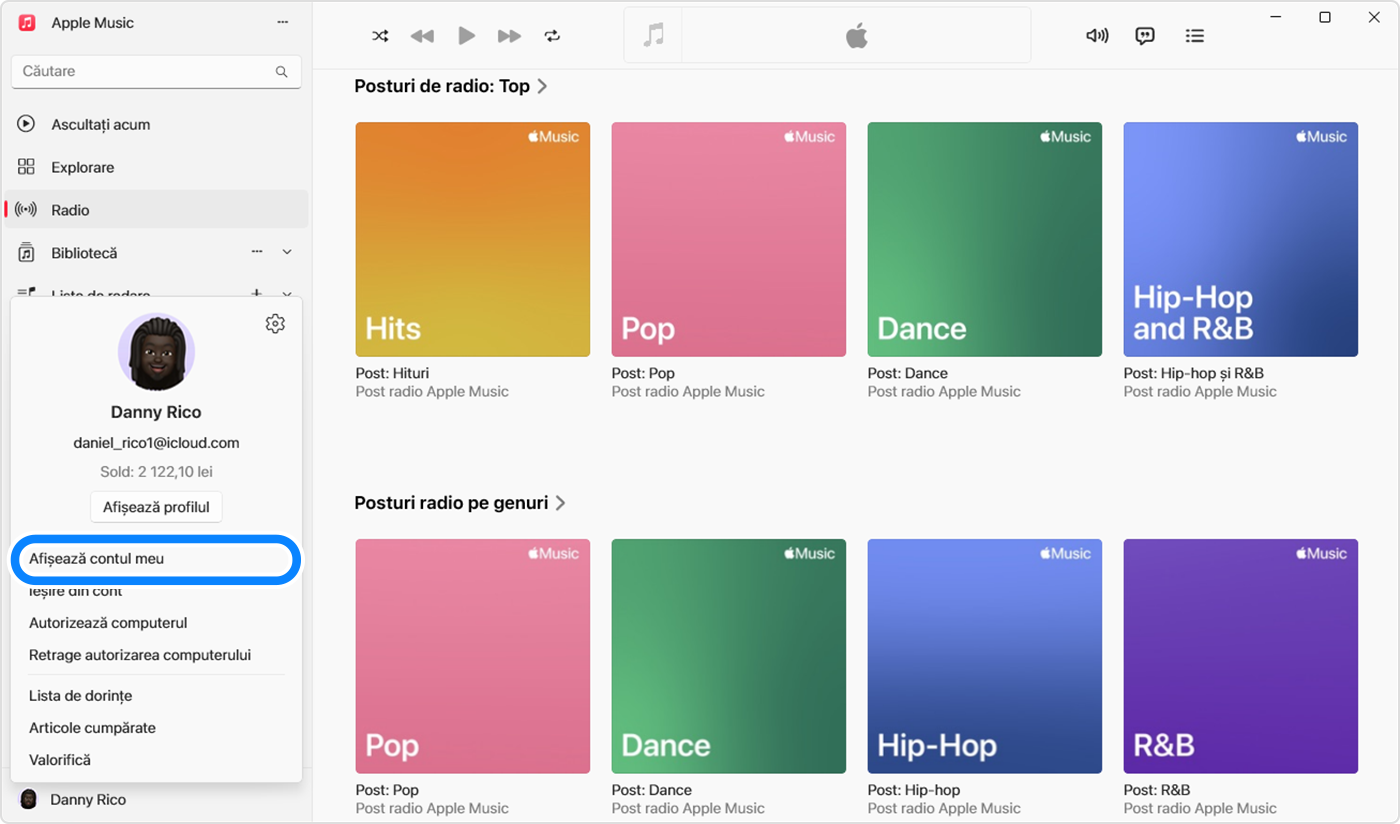1400x824 pixels.
Task: Select Valorifică option
Action: coord(60,760)
